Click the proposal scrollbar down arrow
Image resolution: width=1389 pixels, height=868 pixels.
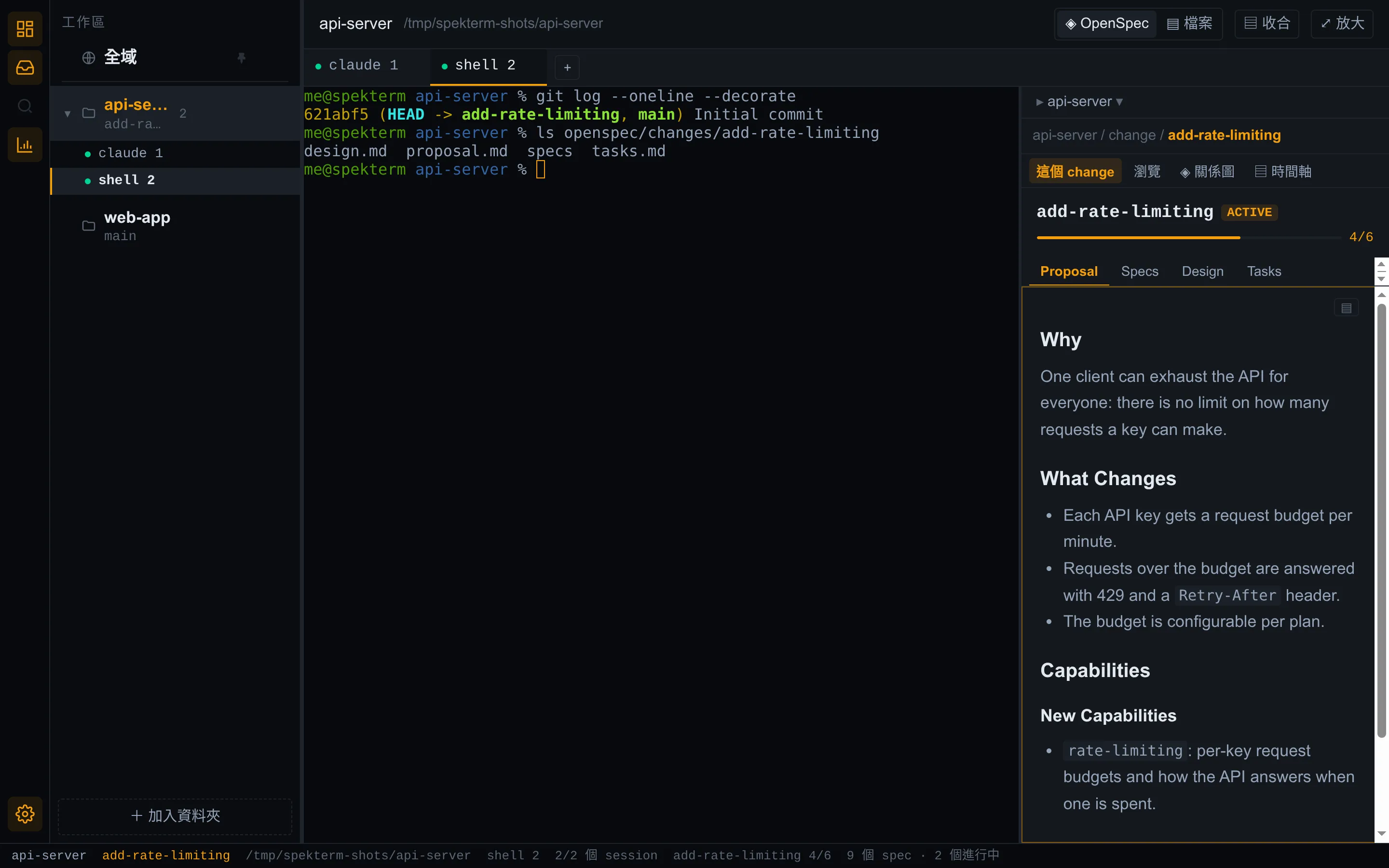(1382, 834)
